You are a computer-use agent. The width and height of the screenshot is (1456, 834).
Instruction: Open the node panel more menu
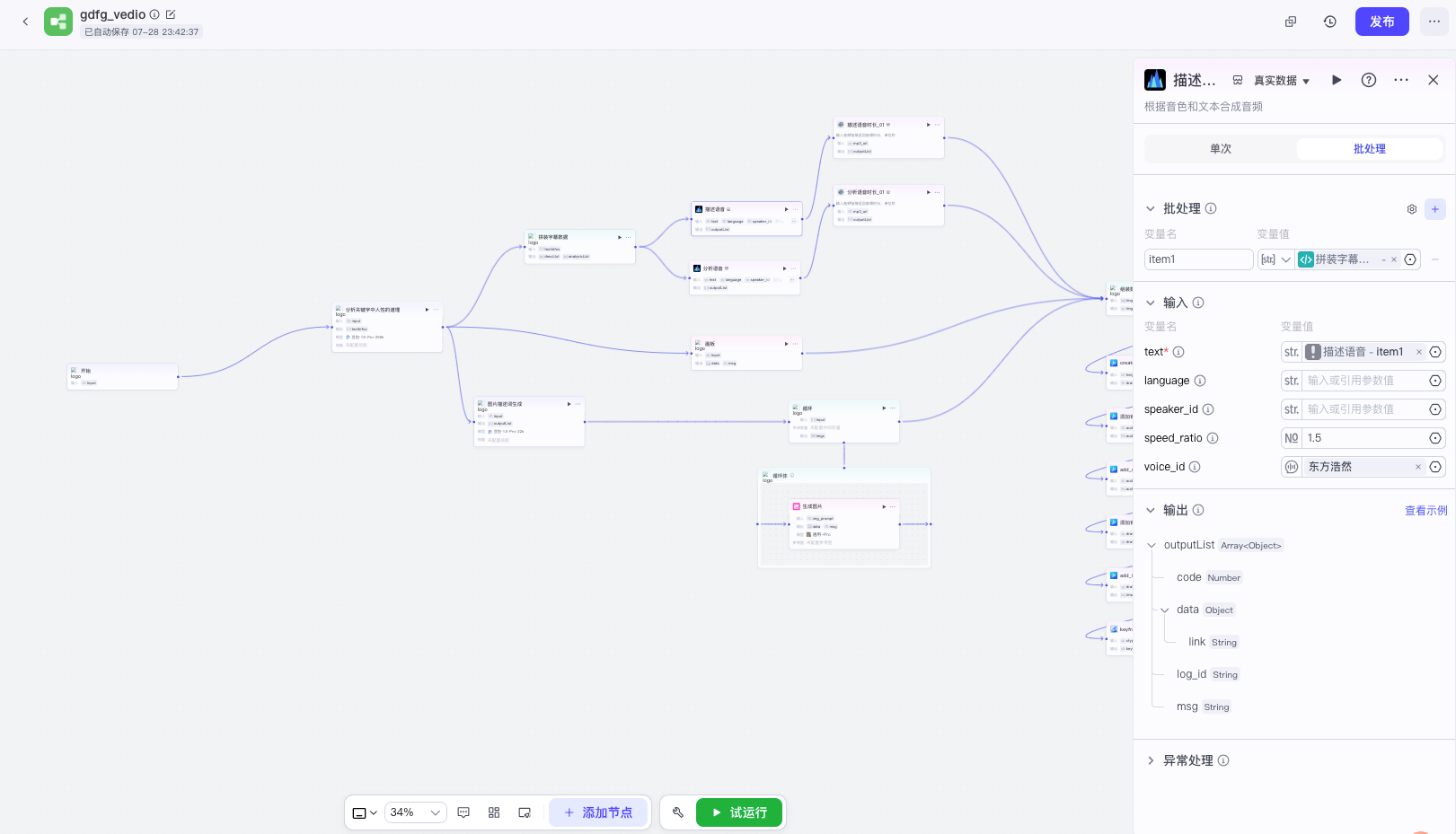(1401, 80)
